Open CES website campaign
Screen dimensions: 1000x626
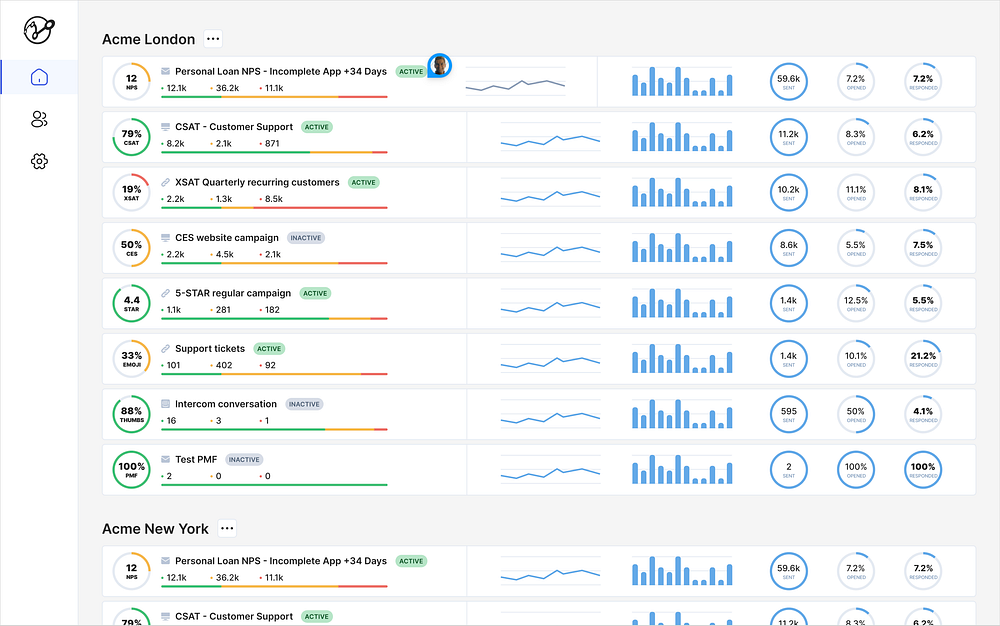pyautogui.click(x=226, y=238)
